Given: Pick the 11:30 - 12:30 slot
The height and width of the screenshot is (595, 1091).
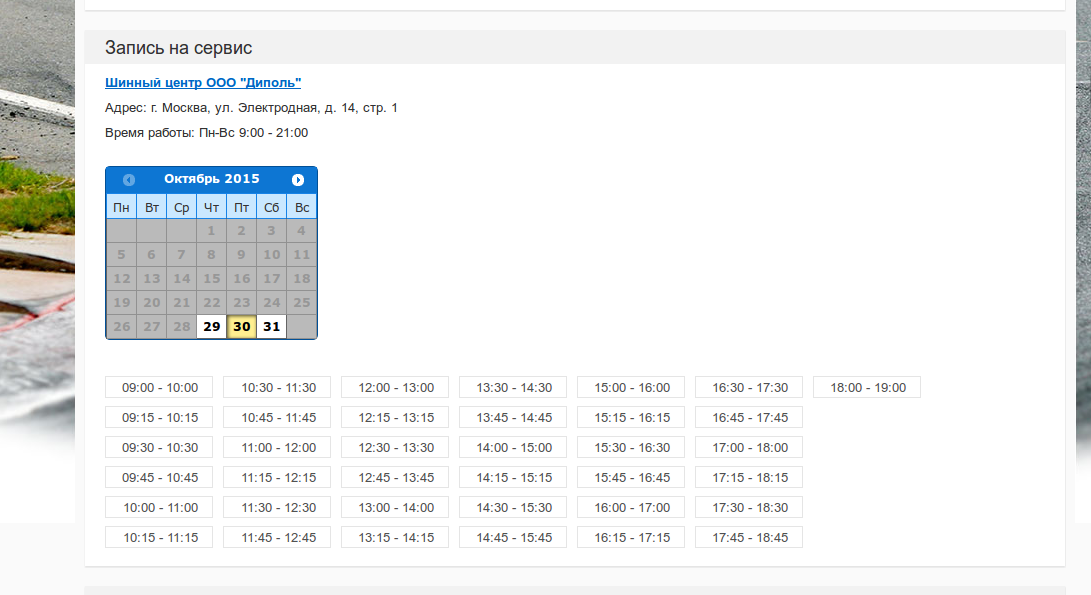Looking at the screenshot, I should coord(277,507).
